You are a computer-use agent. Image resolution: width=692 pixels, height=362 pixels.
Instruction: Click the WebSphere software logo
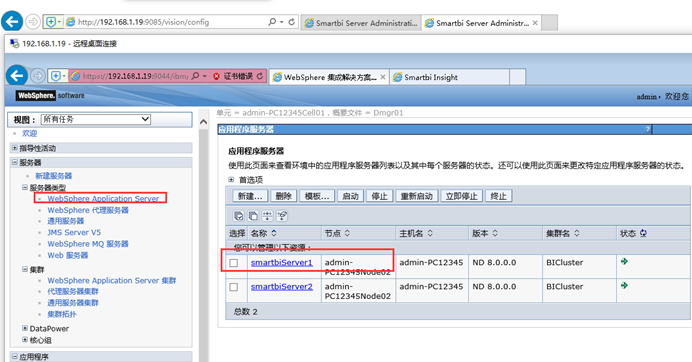pyautogui.click(x=50, y=95)
